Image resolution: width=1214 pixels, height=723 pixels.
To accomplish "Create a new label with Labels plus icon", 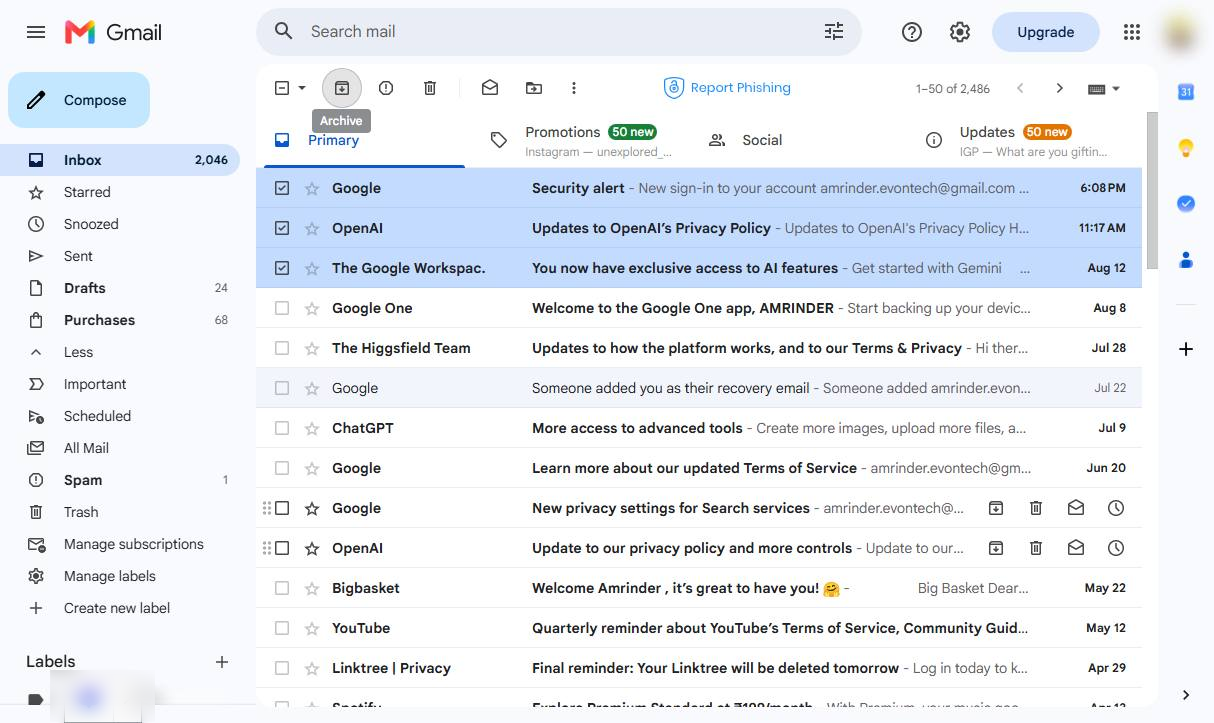I will [222, 662].
